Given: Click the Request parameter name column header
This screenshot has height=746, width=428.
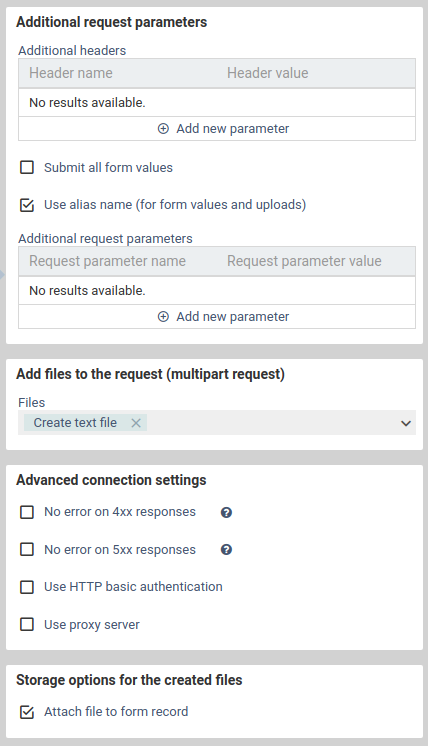Looking at the screenshot, I should 107,261.
